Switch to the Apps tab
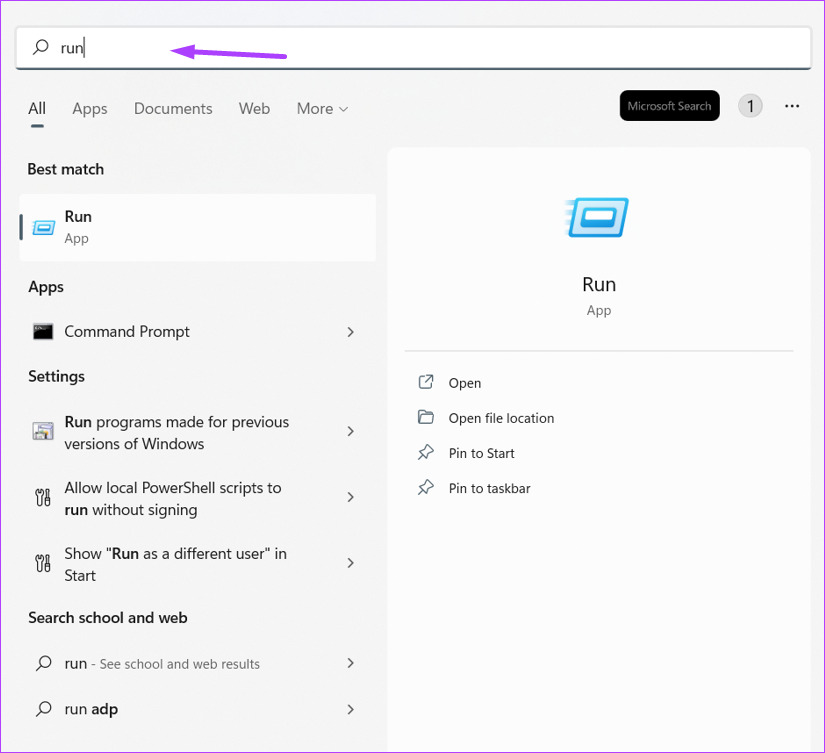This screenshot has width=825, height=753. (x=90, y=109)
